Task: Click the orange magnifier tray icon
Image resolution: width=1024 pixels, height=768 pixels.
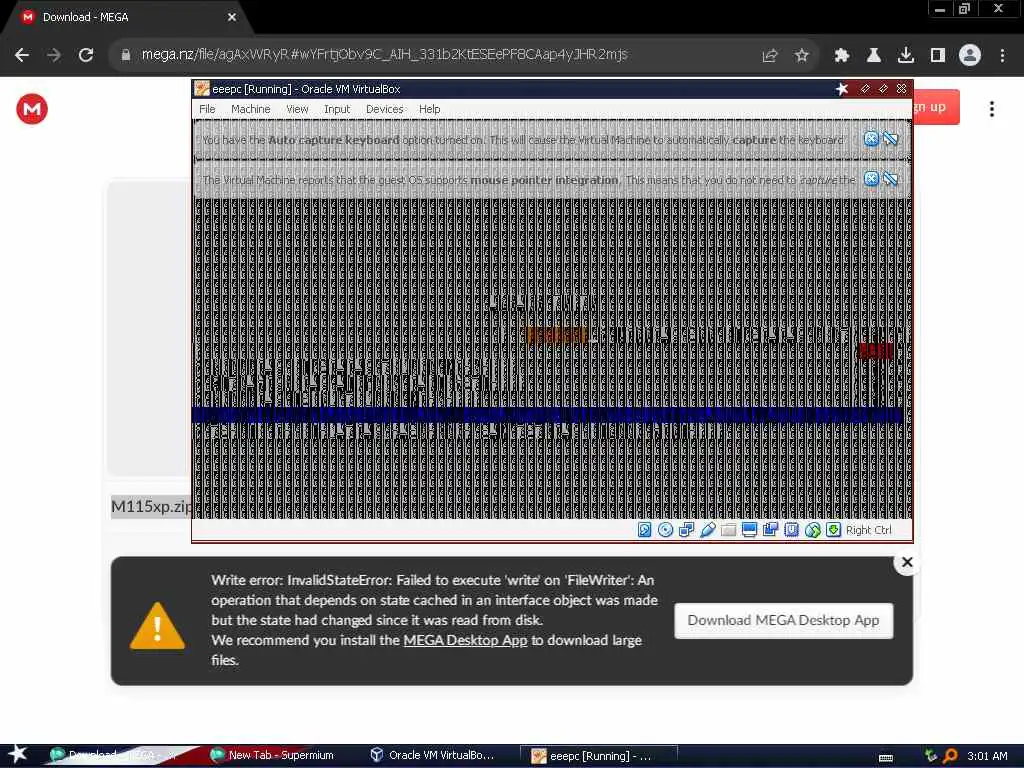Action: click(x=950, y=756)
